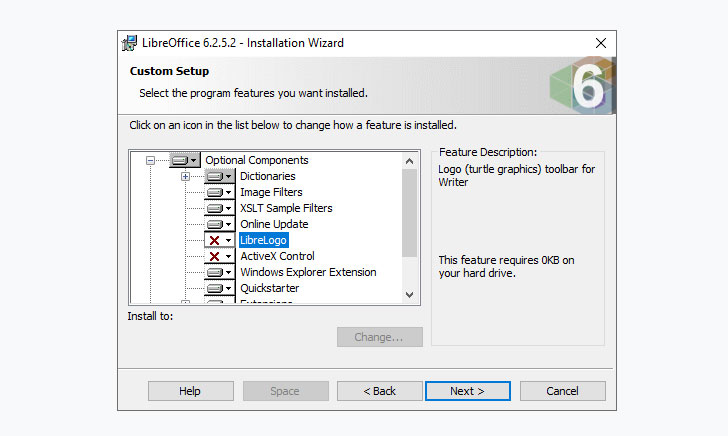The image size is (728, 436).
Task: Click the installer icon in title bar
Action: (x=129, y=43)
